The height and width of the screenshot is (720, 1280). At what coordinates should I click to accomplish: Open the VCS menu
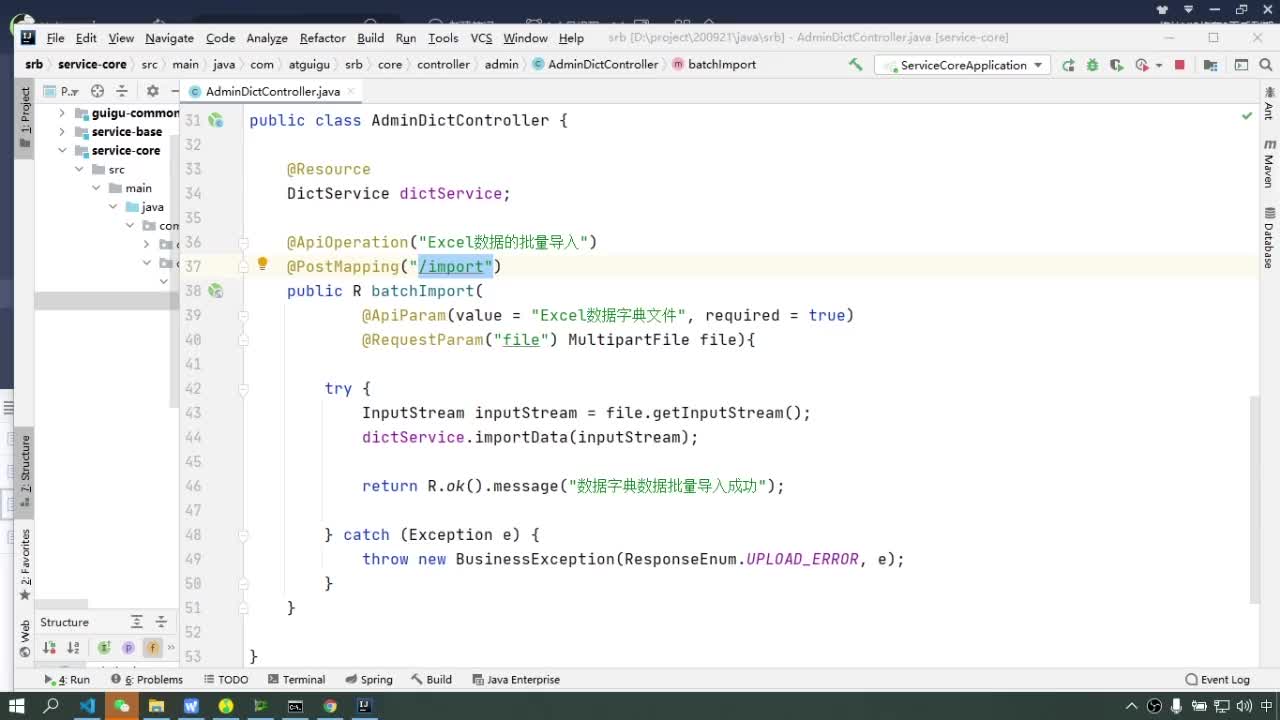481,38
